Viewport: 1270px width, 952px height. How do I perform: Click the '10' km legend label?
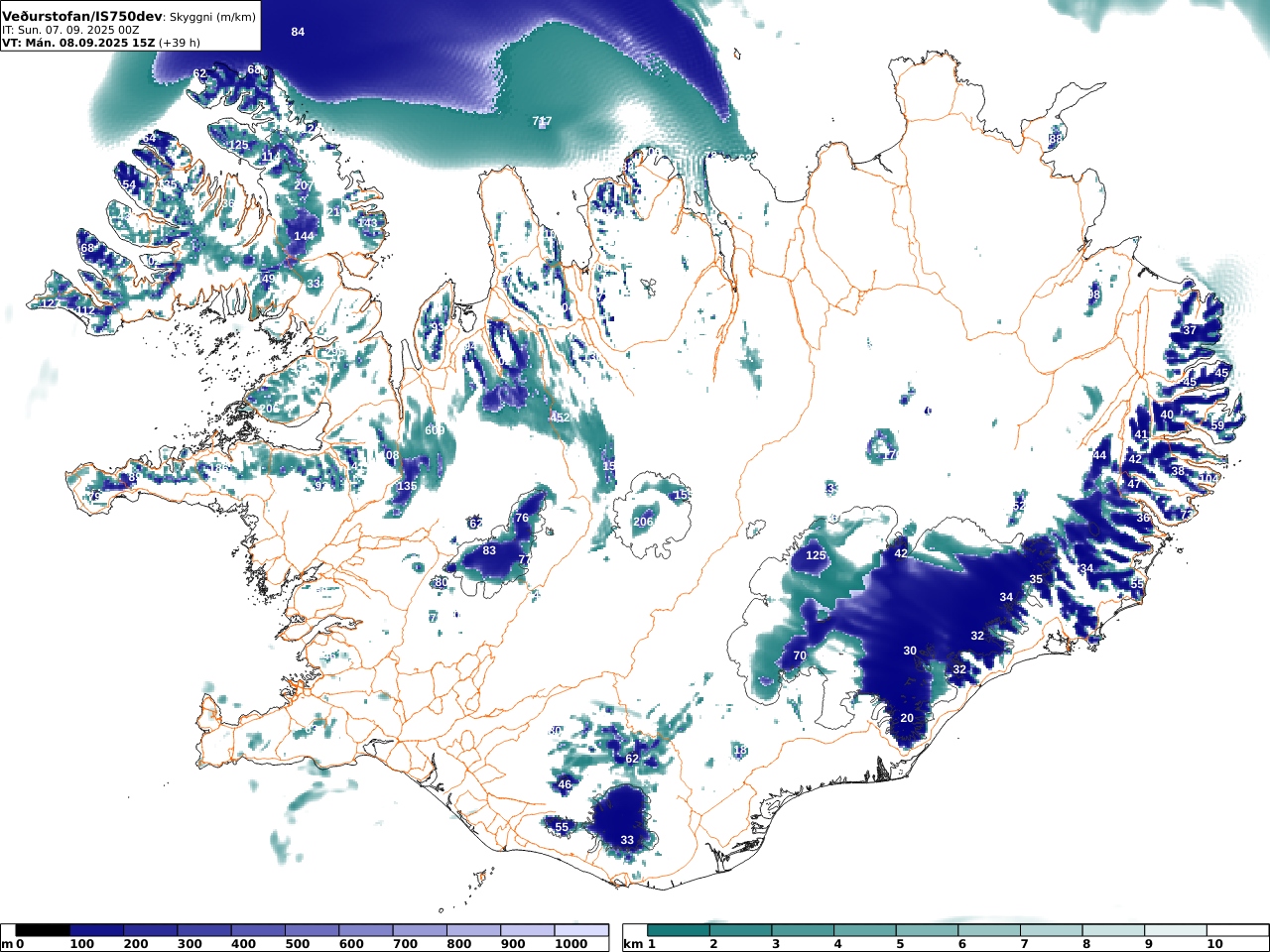pyautogui.click(x=1215, y=944)
